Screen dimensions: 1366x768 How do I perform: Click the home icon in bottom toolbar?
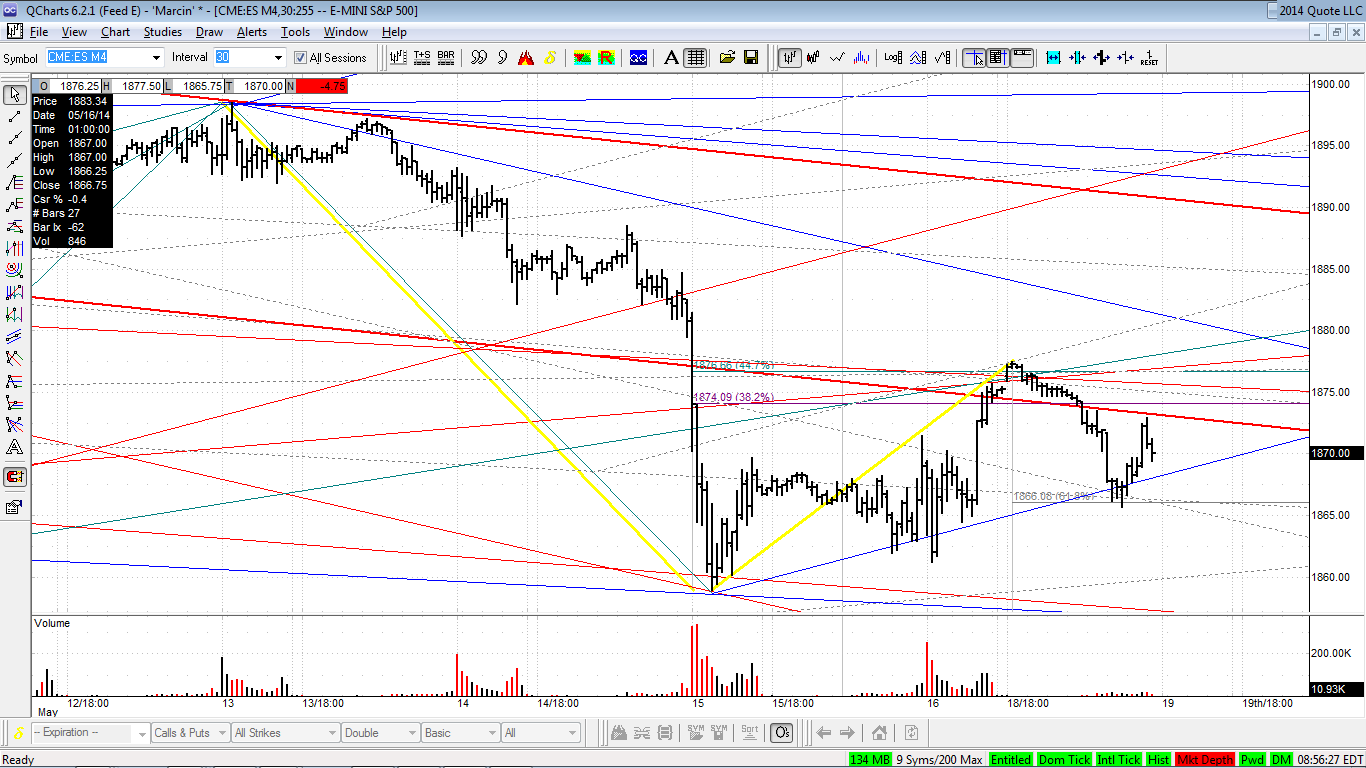880,733
